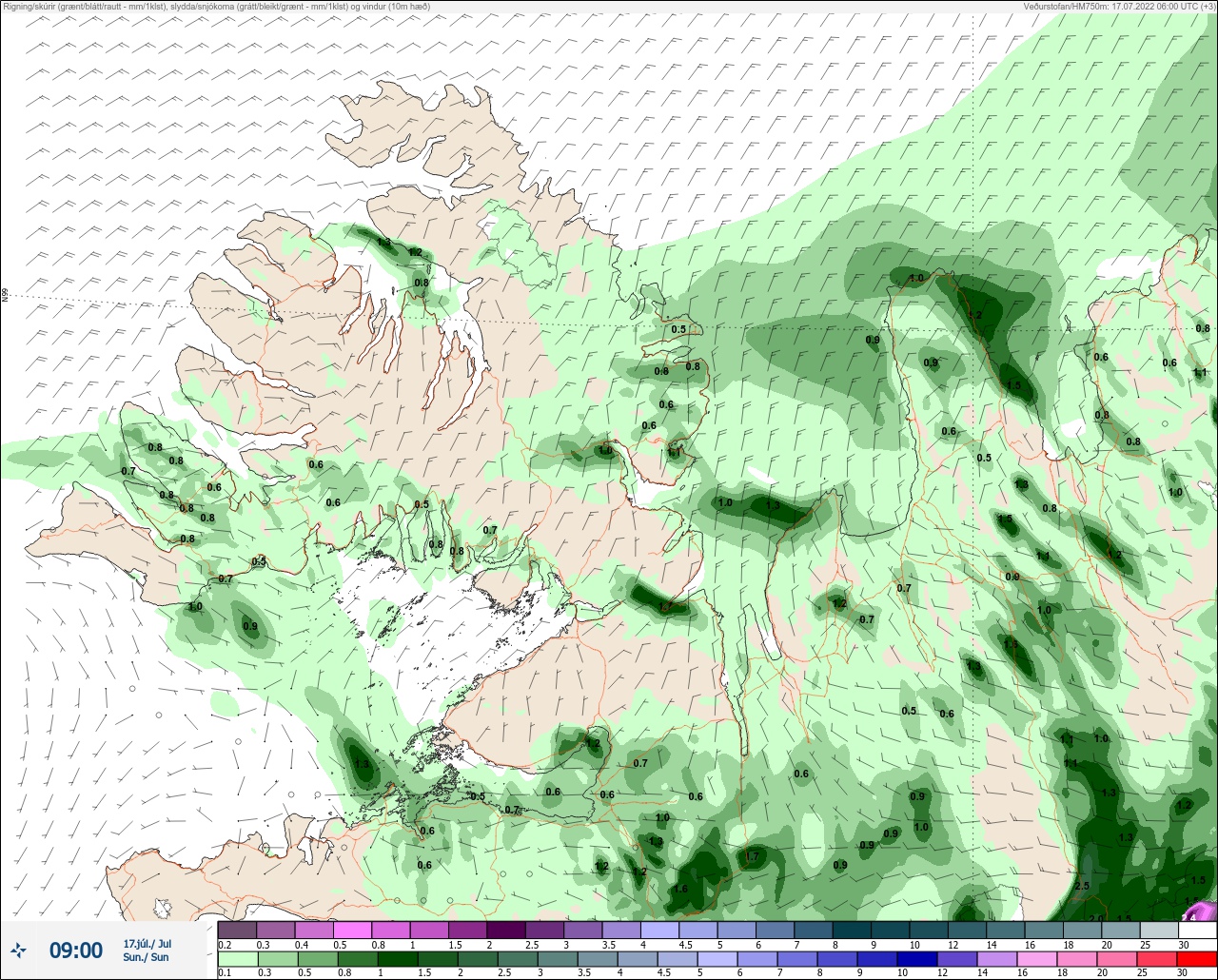Click the Veðurstofan star logo icon

click(x=18, y=950)
